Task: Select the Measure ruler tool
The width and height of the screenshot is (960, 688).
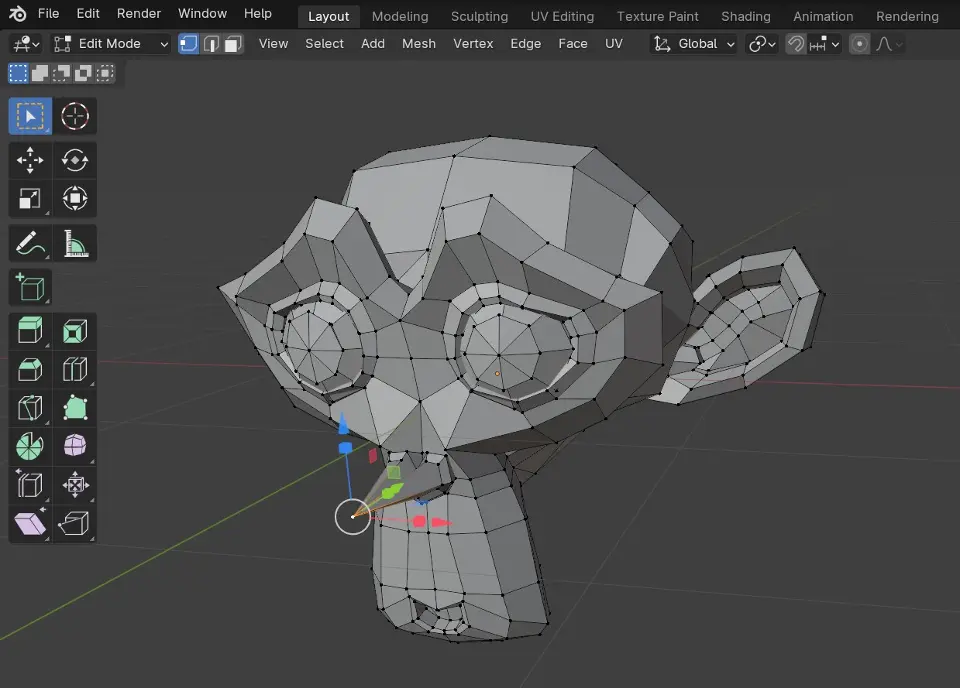Action: pyautogui.click(x=75, y=244)
